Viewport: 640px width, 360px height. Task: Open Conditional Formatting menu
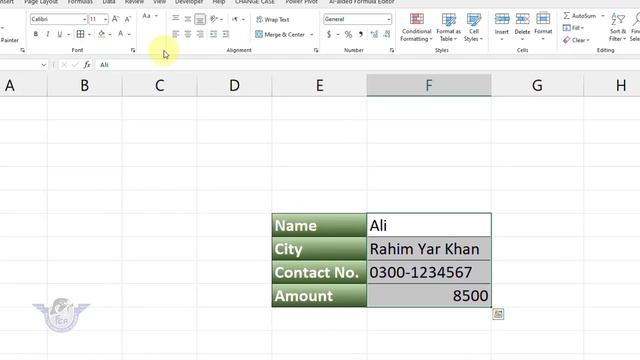[x=416, y=27]
